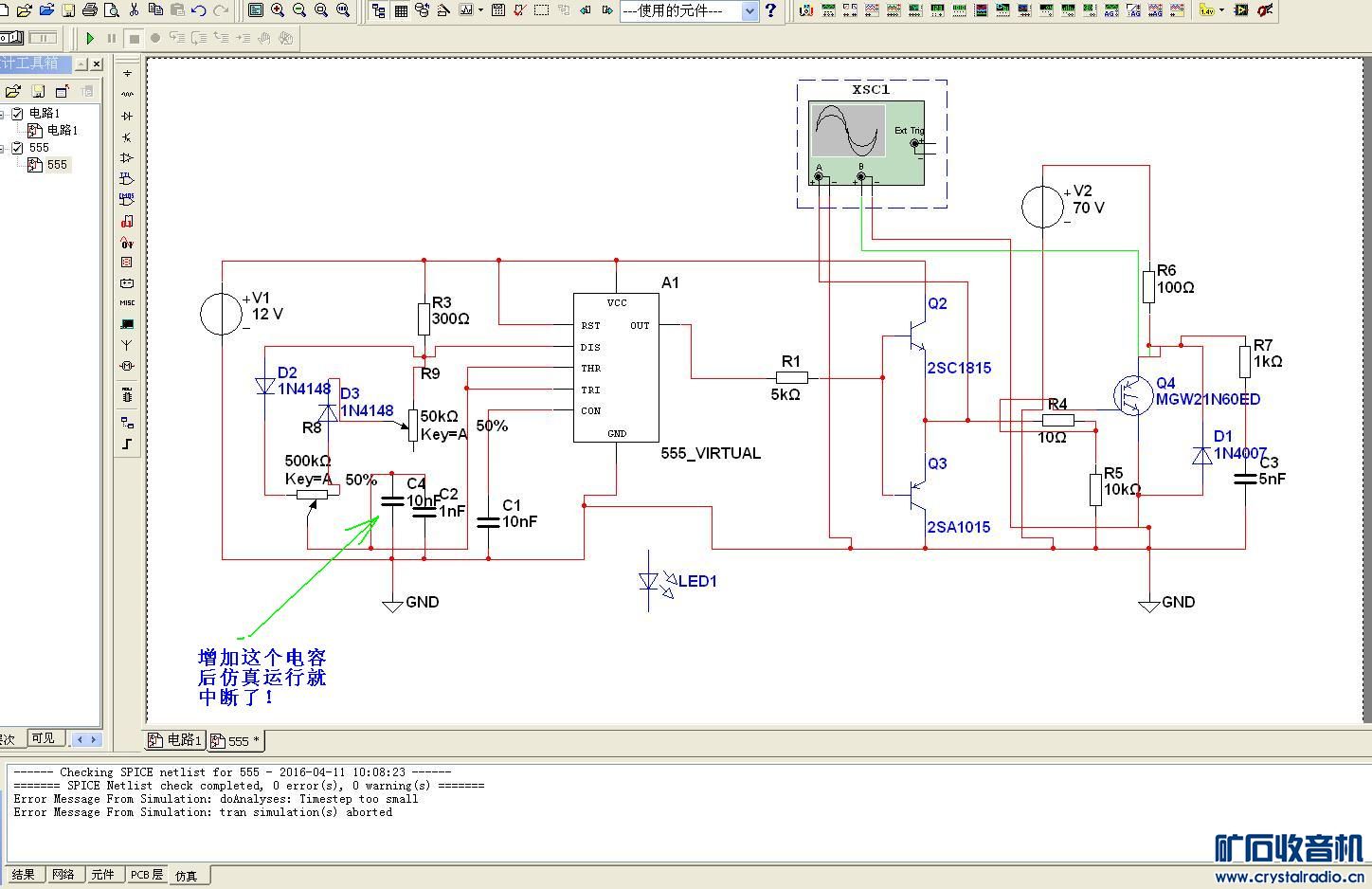Place an RF antenna component

tap(127, 345)
